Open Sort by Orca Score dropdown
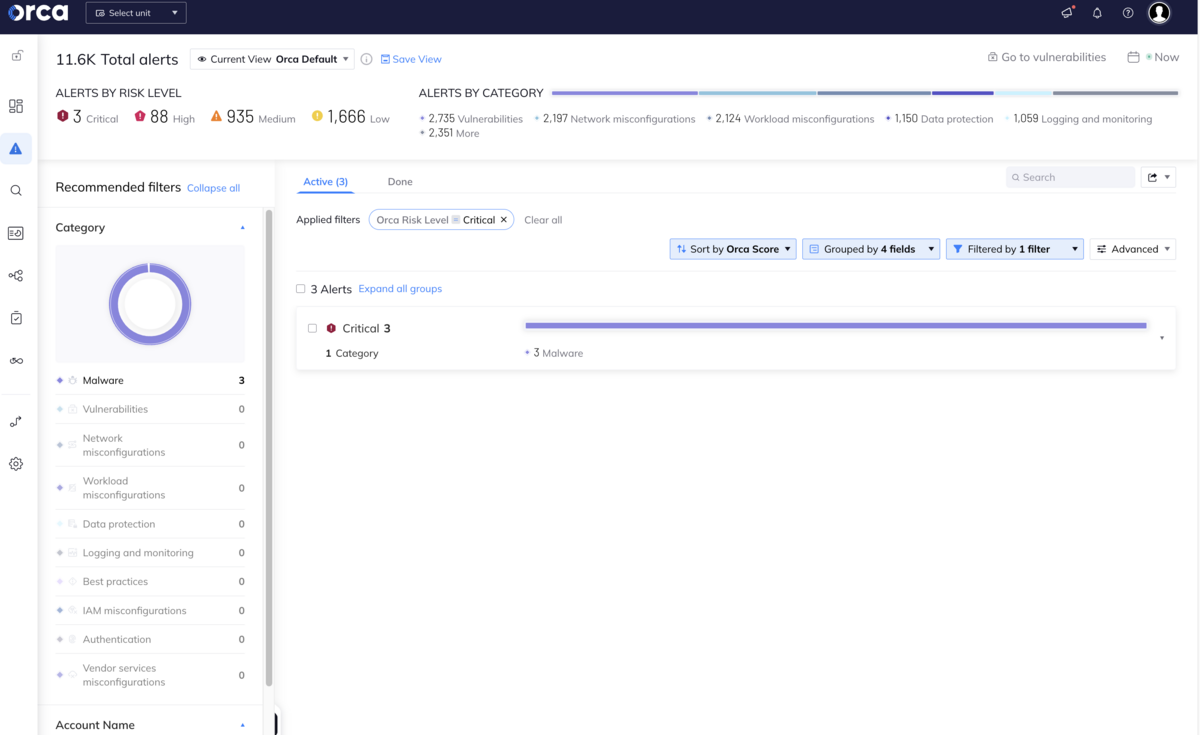 733,249
